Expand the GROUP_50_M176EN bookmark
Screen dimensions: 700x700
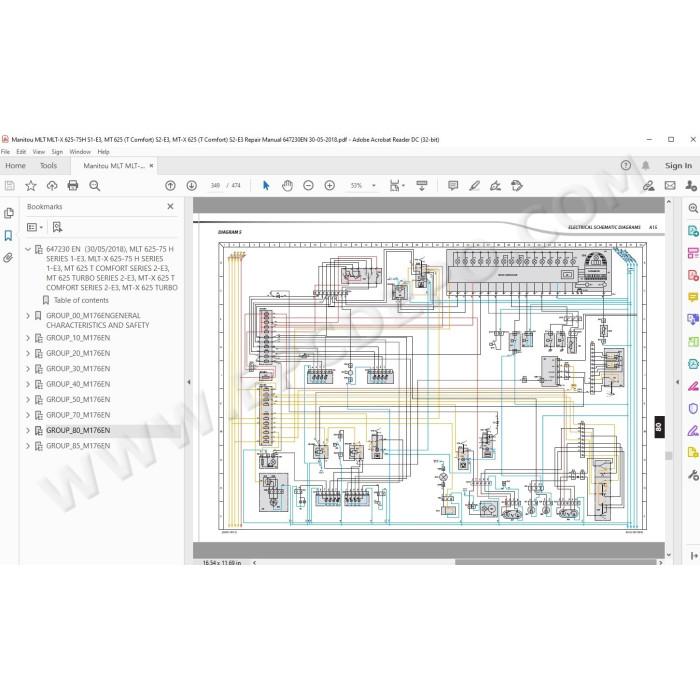coord(28,400)
